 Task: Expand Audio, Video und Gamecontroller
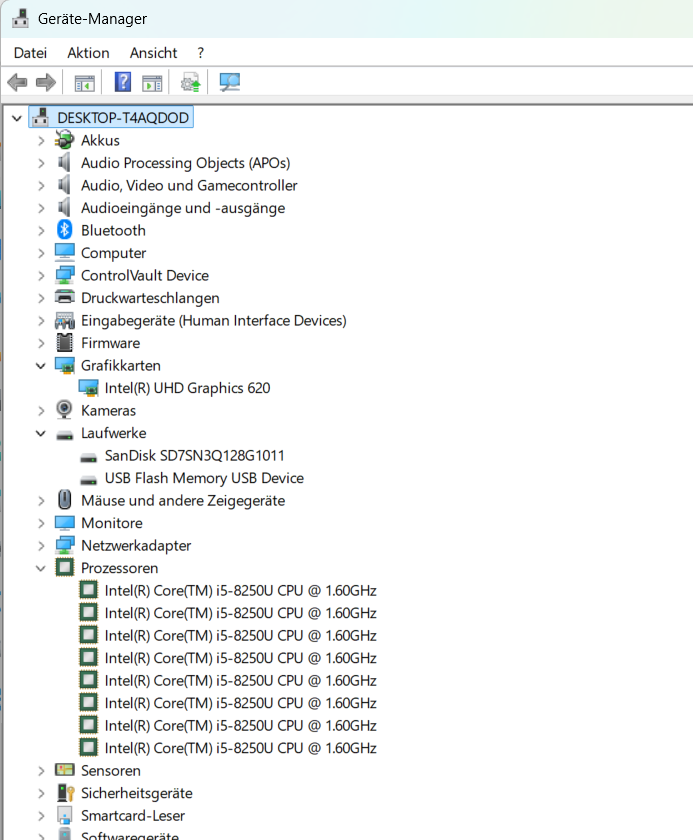coord(41,186)
